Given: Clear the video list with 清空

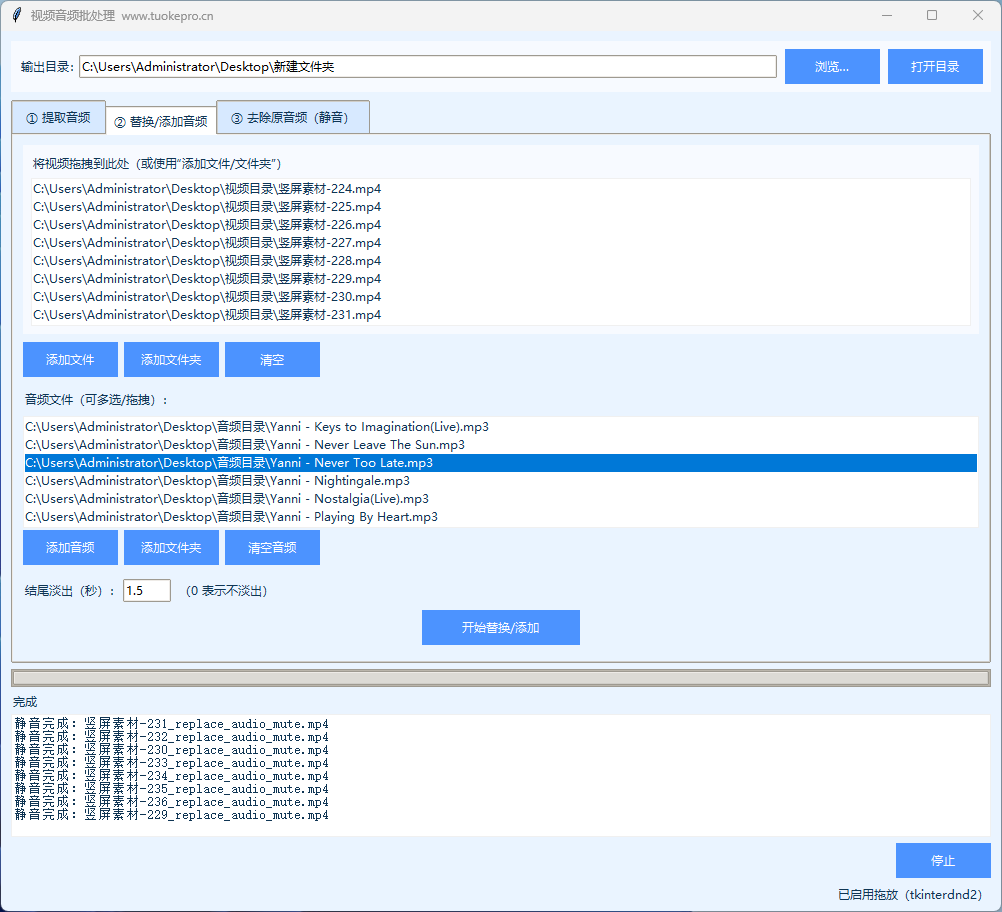Looking at the screenshot, I should tap(272, 360).
